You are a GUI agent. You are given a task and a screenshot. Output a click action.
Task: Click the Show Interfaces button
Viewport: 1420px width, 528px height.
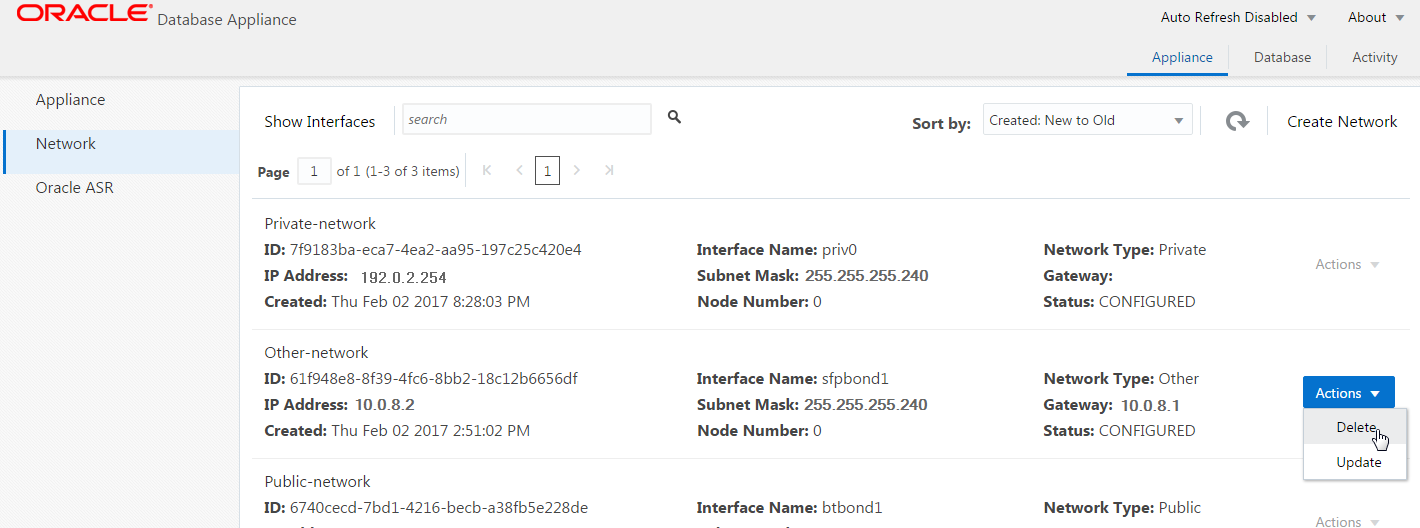[x=320, y=121]
